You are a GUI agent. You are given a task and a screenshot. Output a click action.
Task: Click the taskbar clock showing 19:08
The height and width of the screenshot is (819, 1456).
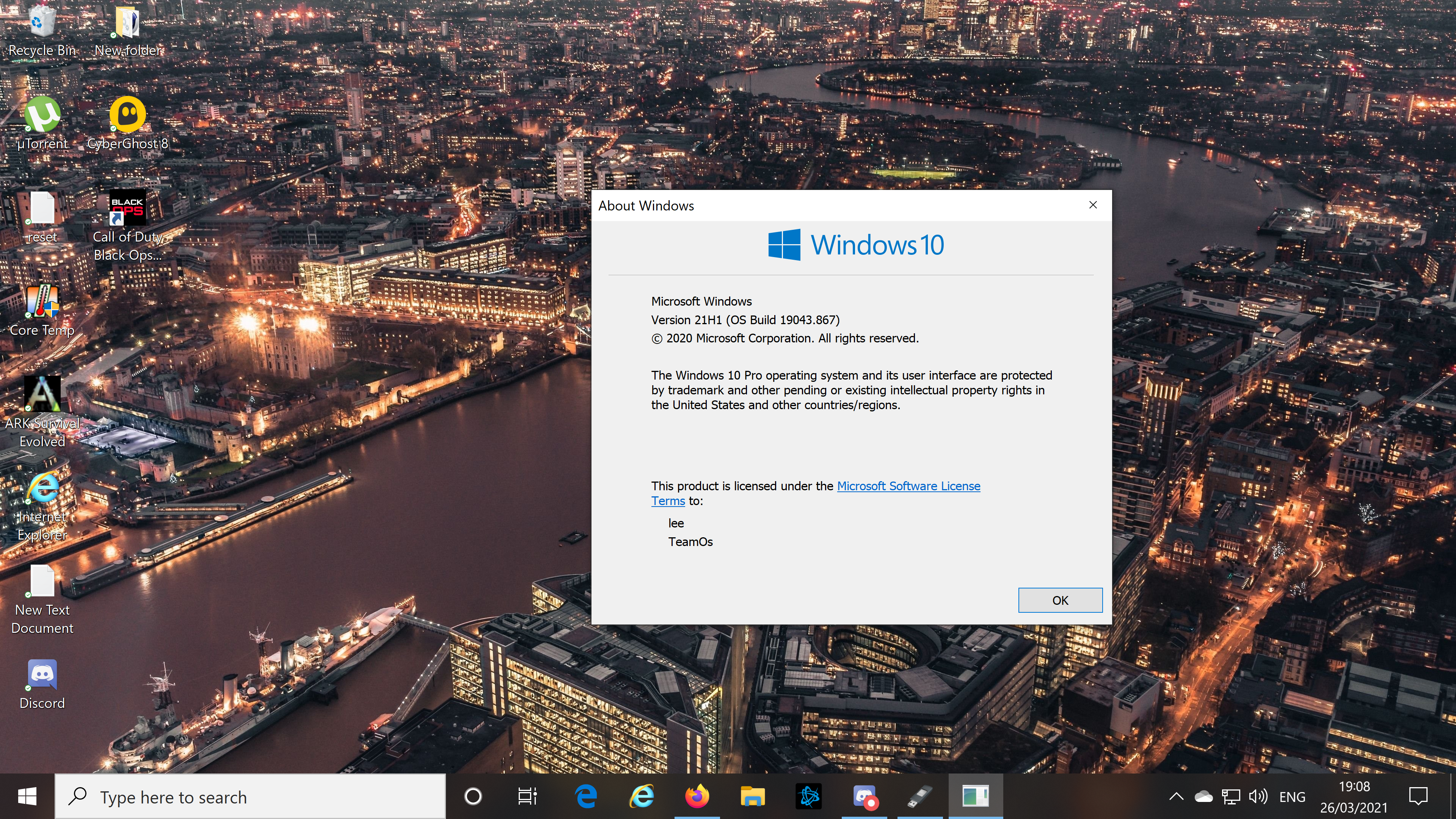point(1354,796)
